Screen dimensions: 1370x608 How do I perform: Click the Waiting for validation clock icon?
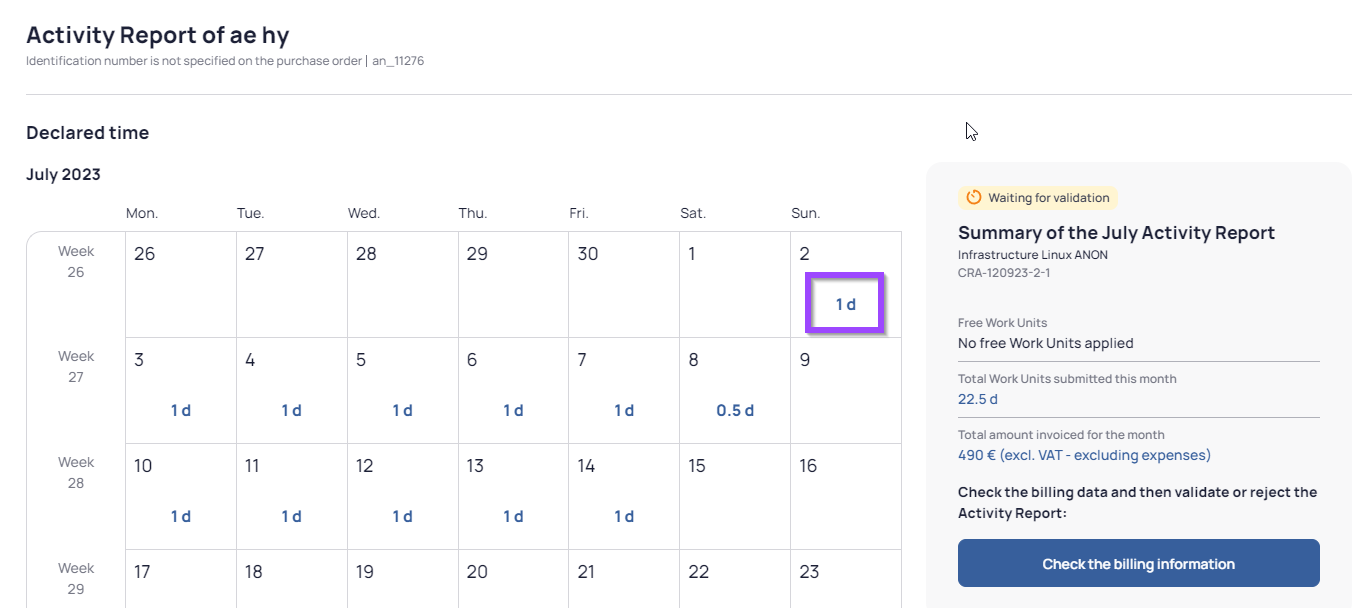(974, 198)
